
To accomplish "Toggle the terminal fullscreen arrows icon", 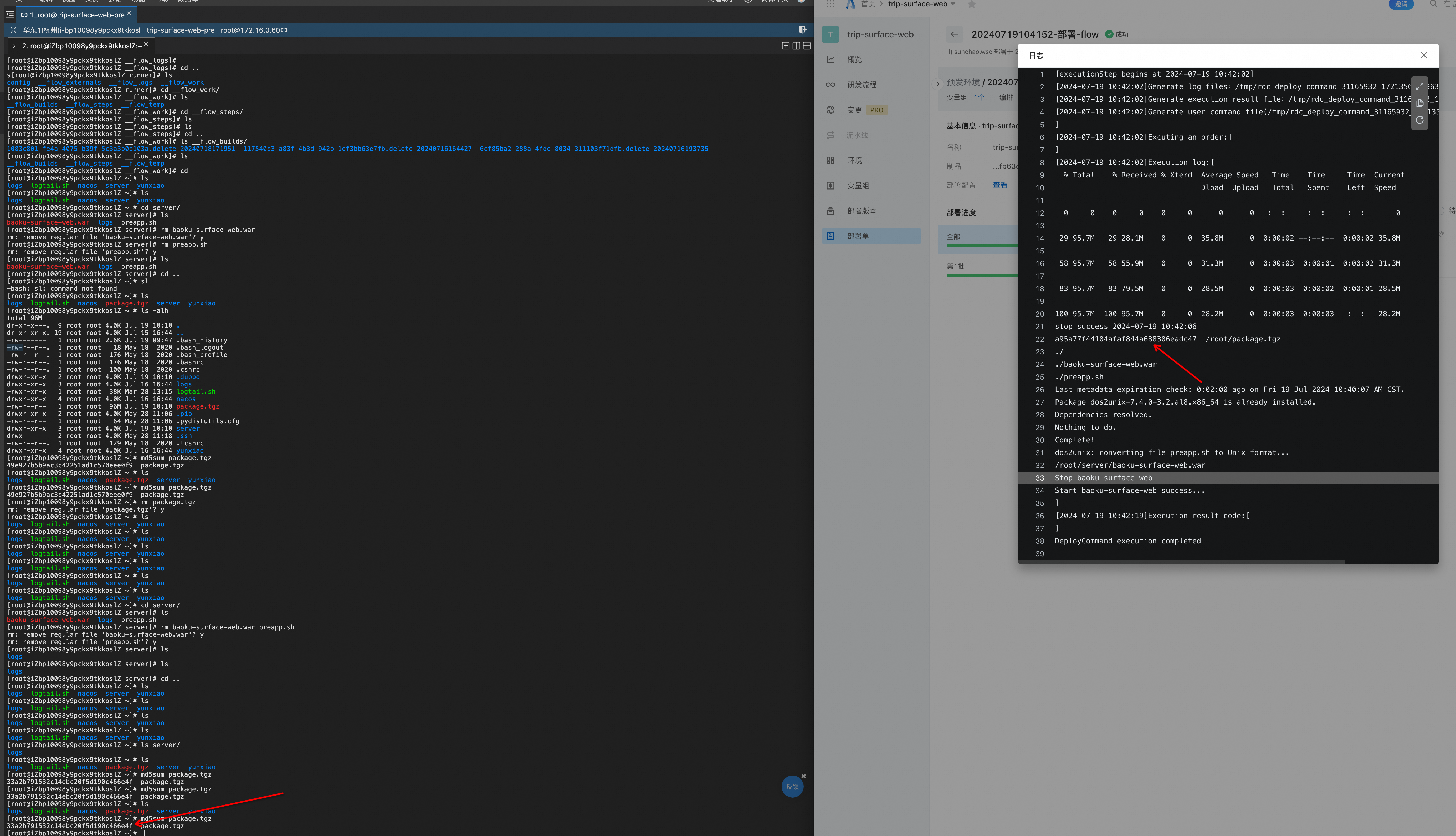I will 13,30.
